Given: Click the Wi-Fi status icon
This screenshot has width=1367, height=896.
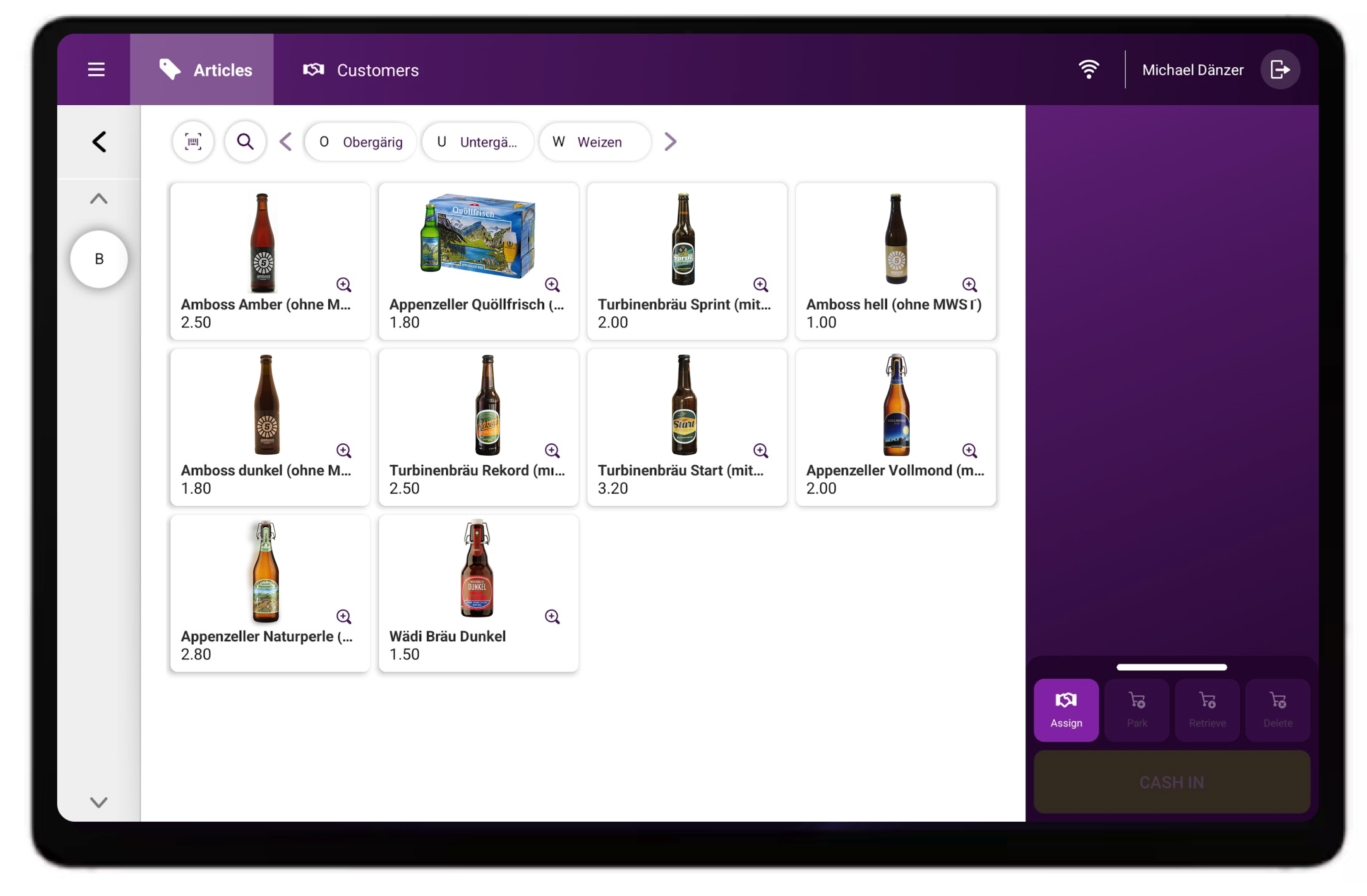Looking at the screenshot, I should [x=1088, y=70].
